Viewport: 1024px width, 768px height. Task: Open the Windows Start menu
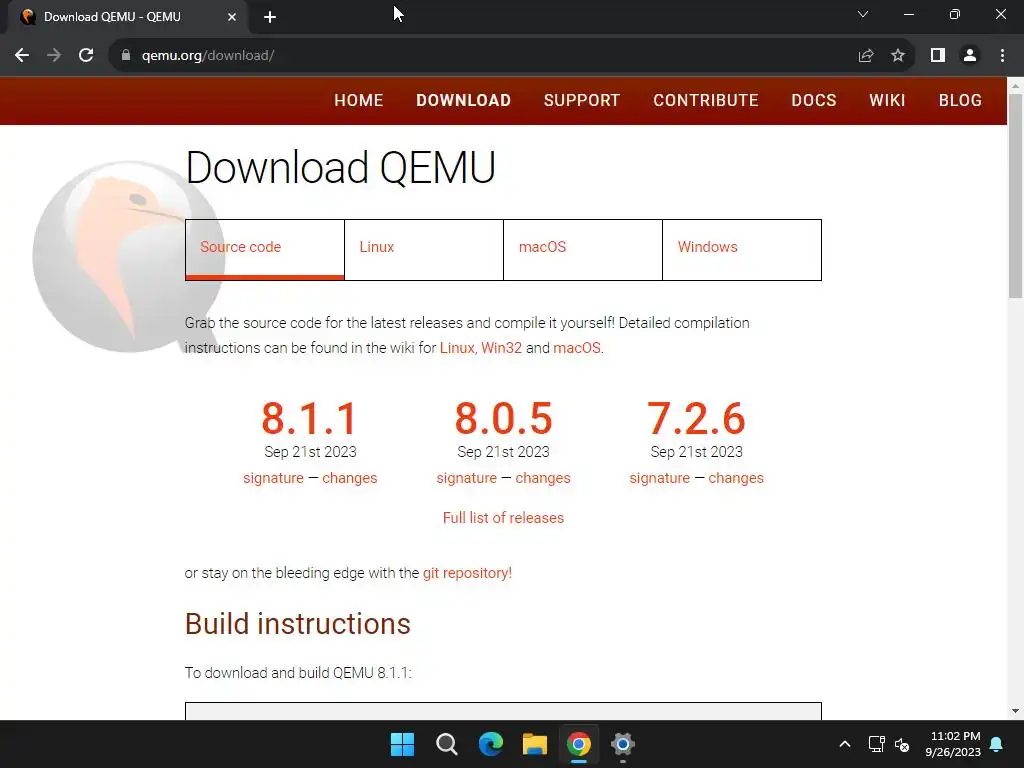(402, 744)
